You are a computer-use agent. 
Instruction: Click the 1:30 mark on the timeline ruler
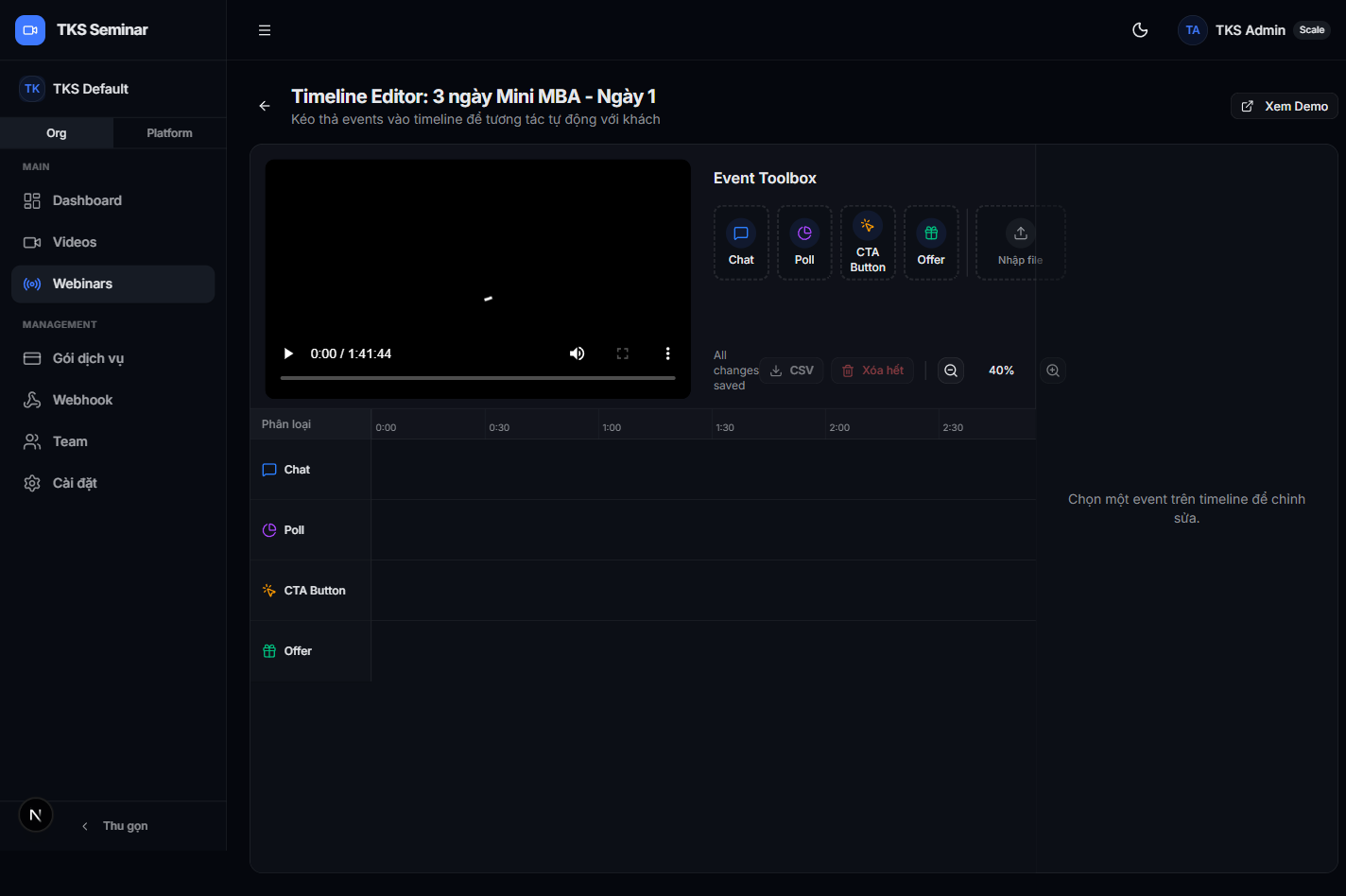(x=725, y=428)
